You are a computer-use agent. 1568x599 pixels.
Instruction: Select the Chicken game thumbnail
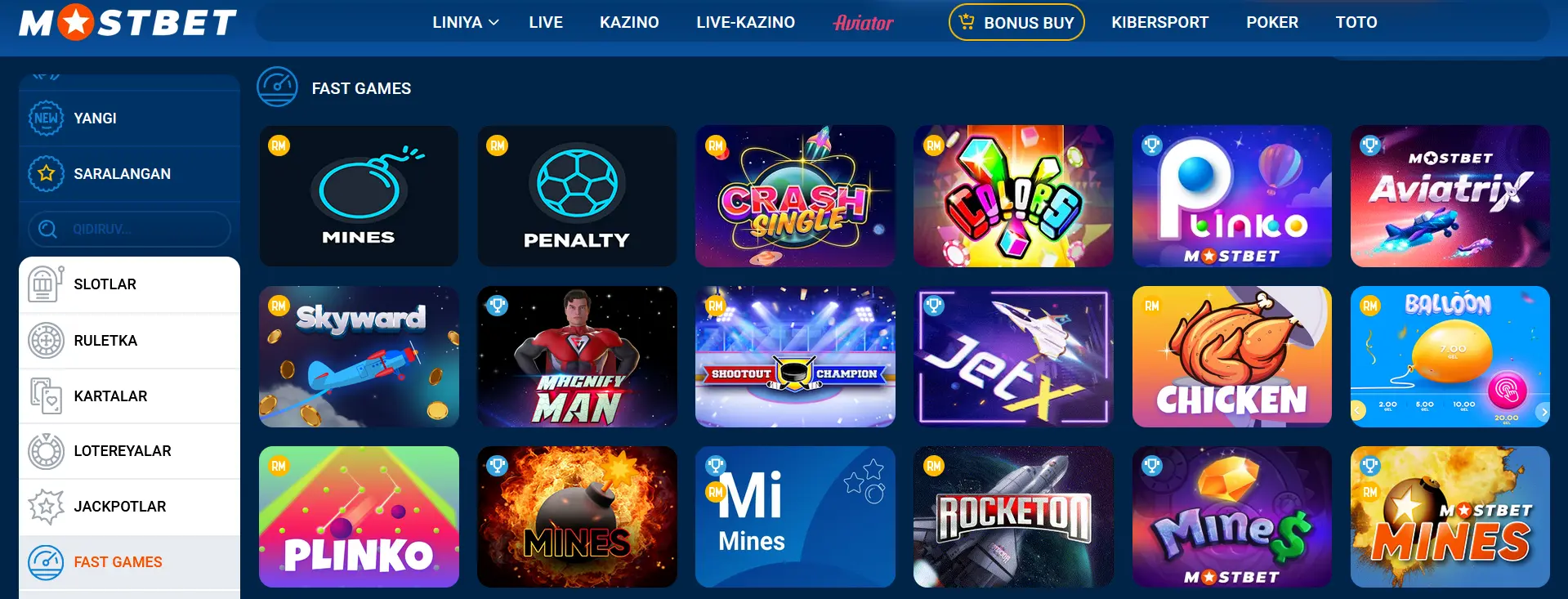click(1232, 356)
